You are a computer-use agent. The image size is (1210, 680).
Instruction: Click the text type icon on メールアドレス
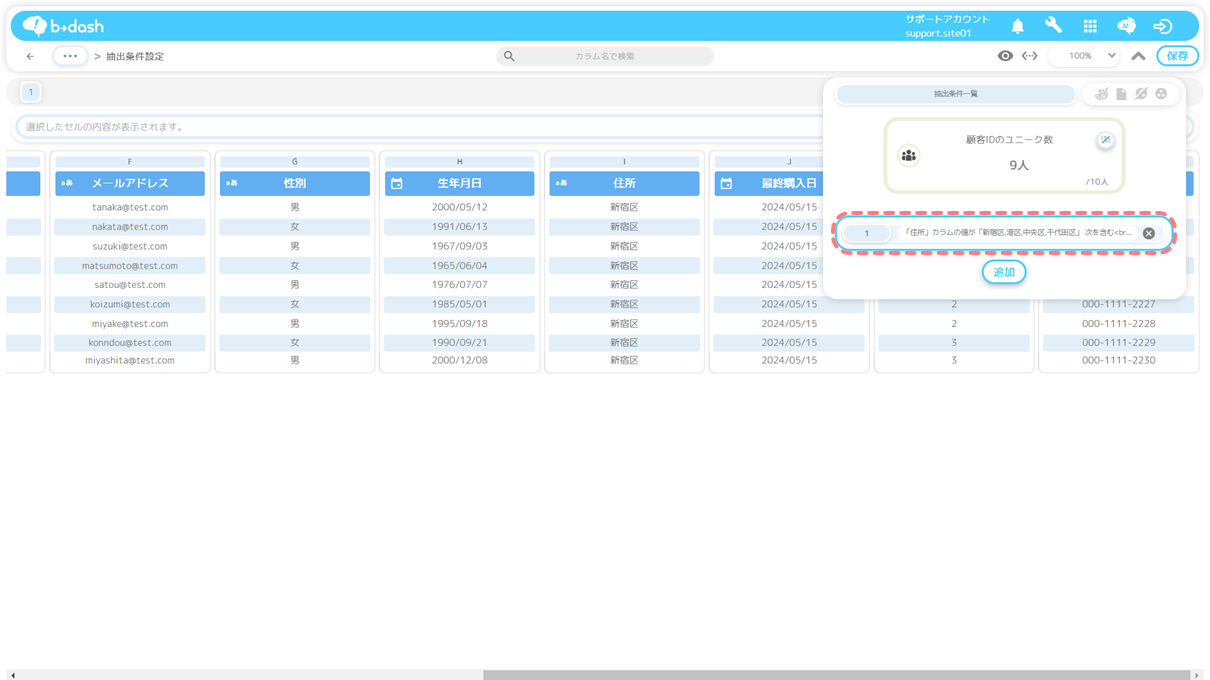pos(67,184)
